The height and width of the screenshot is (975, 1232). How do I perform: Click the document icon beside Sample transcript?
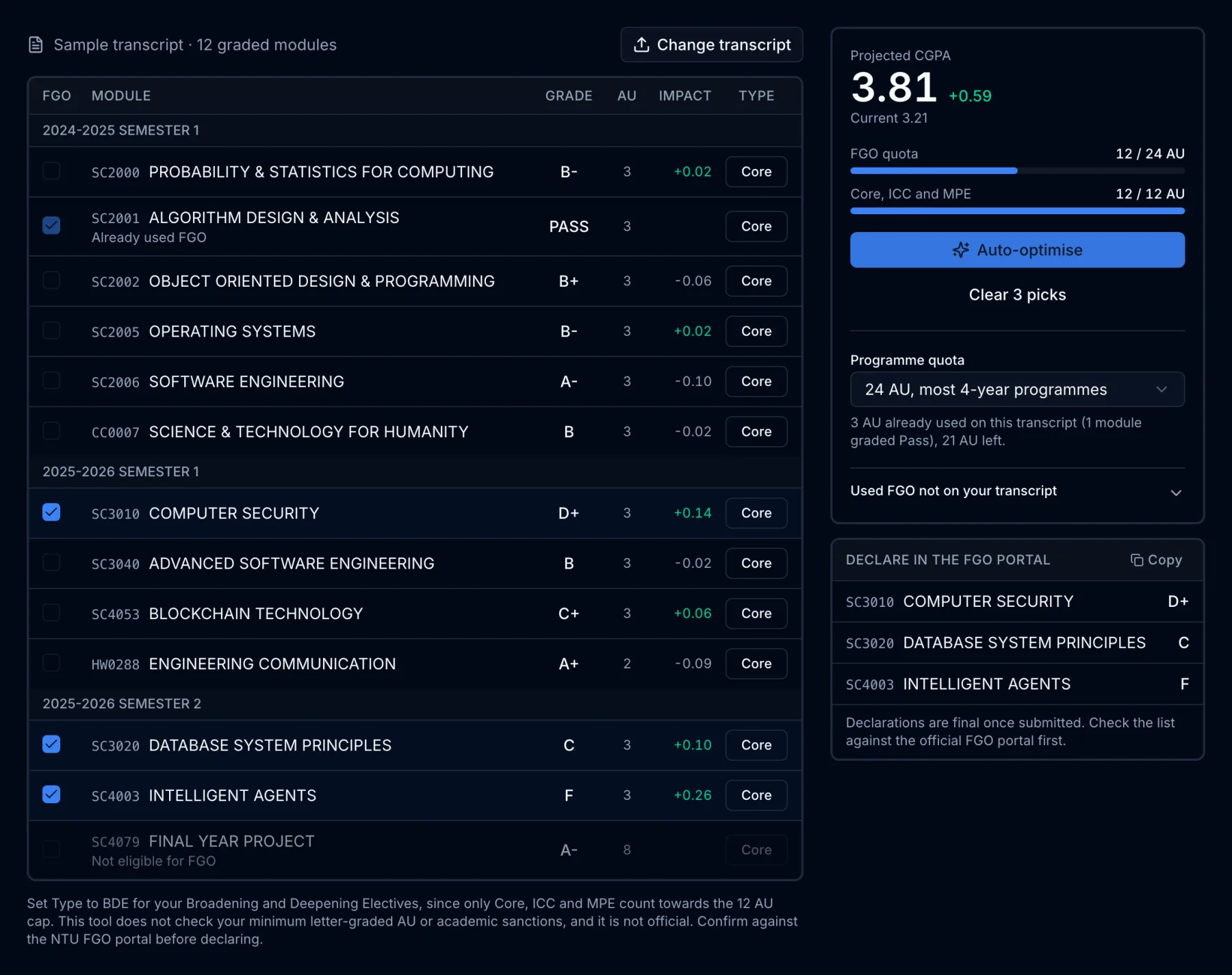click(36, 45)
